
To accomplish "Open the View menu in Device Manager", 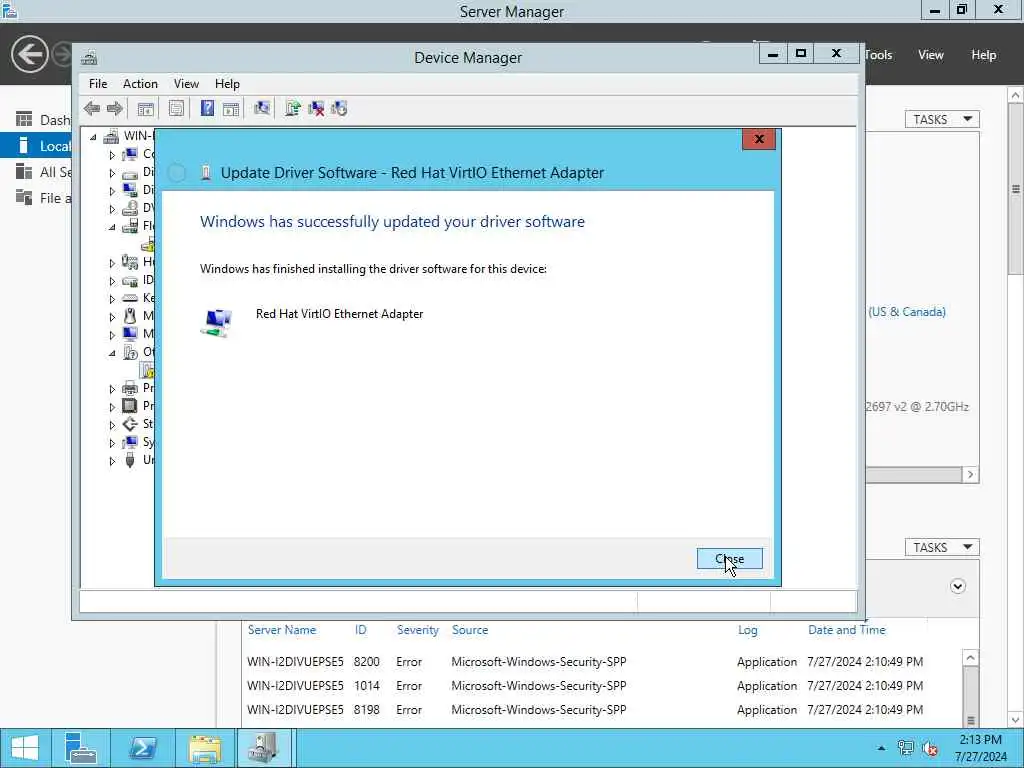I will pos(186,84).
